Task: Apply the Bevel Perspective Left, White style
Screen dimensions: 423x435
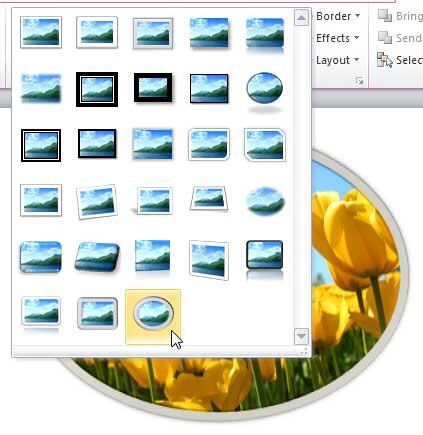Action: coord(209,260)
